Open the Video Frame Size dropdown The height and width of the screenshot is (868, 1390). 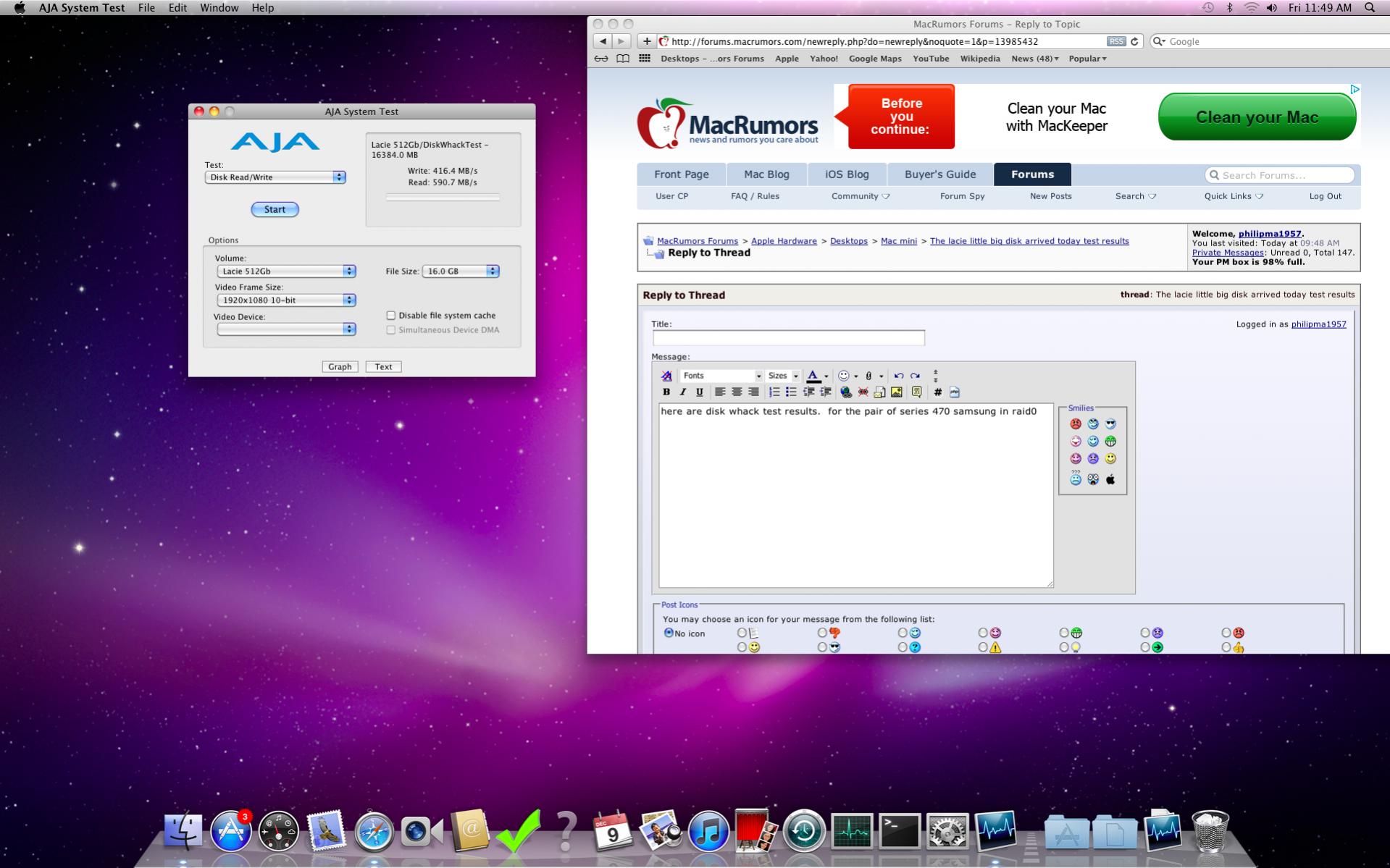point(287,300)
